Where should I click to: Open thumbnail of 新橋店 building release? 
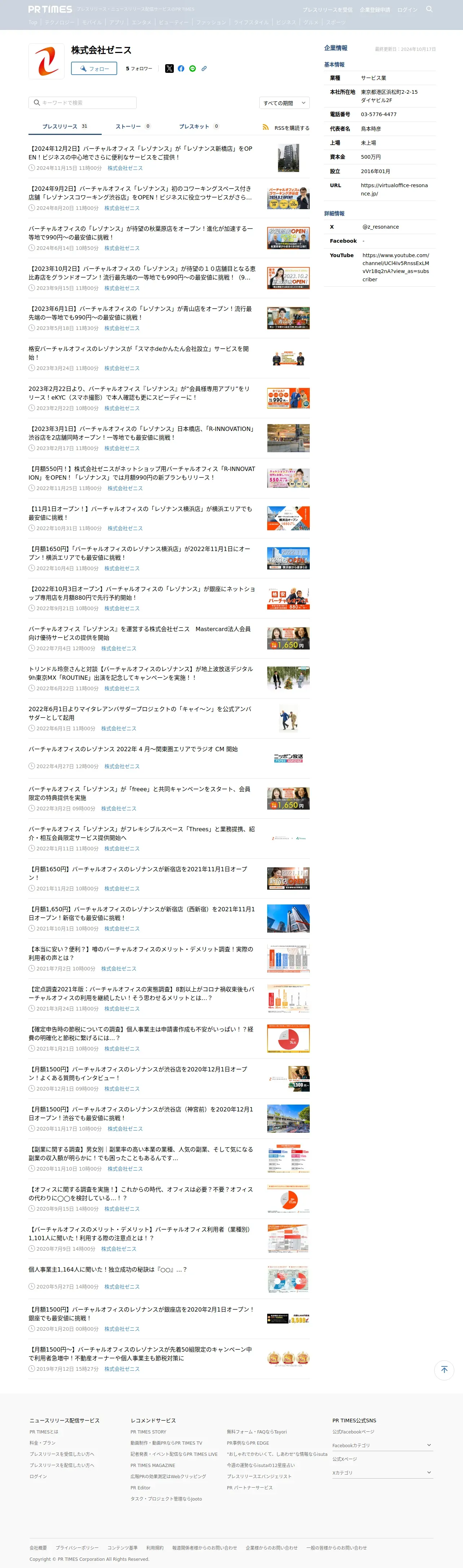click(288, 158)
